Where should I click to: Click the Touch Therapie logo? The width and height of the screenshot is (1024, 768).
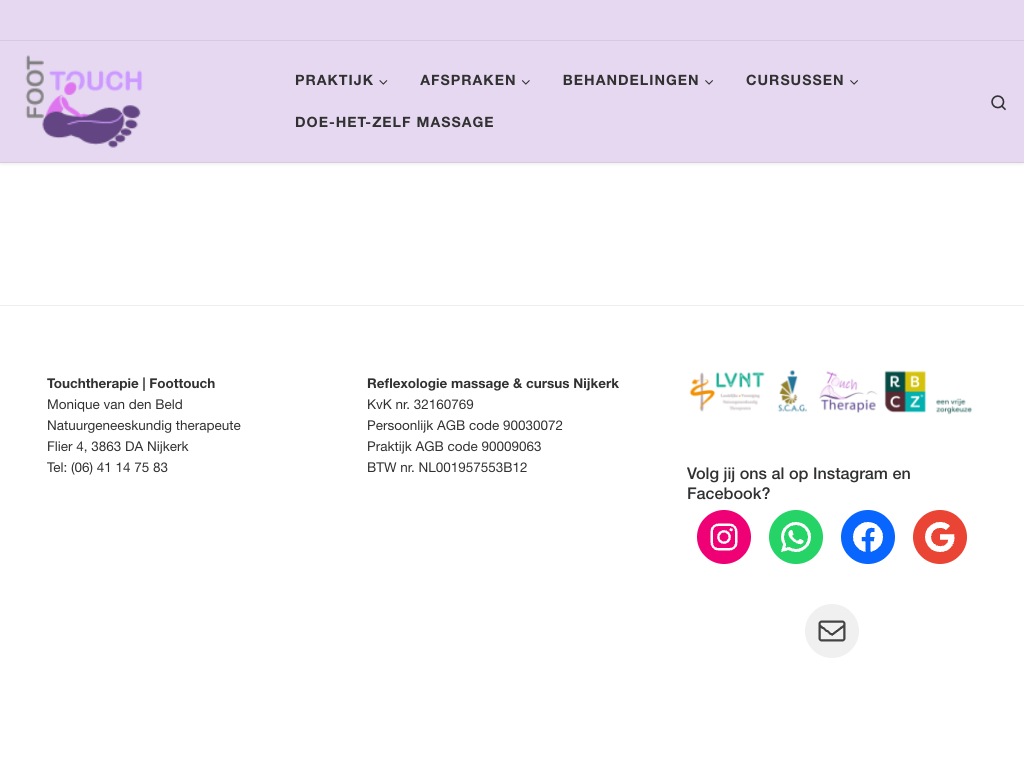click(x=848, y=391)
